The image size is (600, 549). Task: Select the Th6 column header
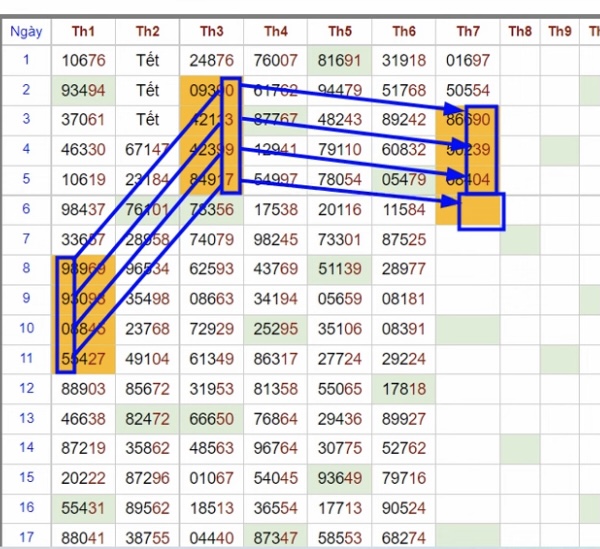[404, 31]
